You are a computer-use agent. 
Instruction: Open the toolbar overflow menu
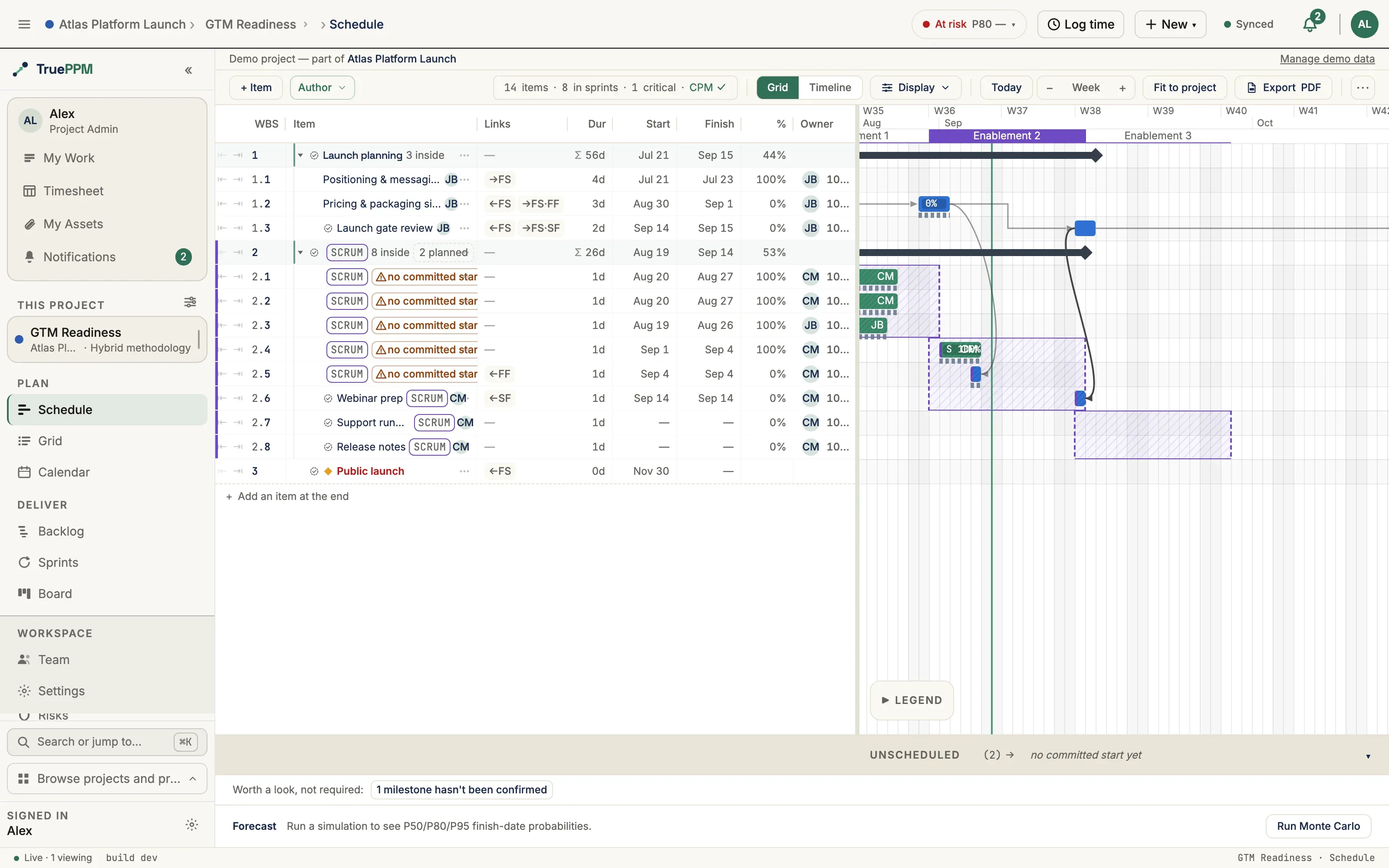(x=1363, y=88)
